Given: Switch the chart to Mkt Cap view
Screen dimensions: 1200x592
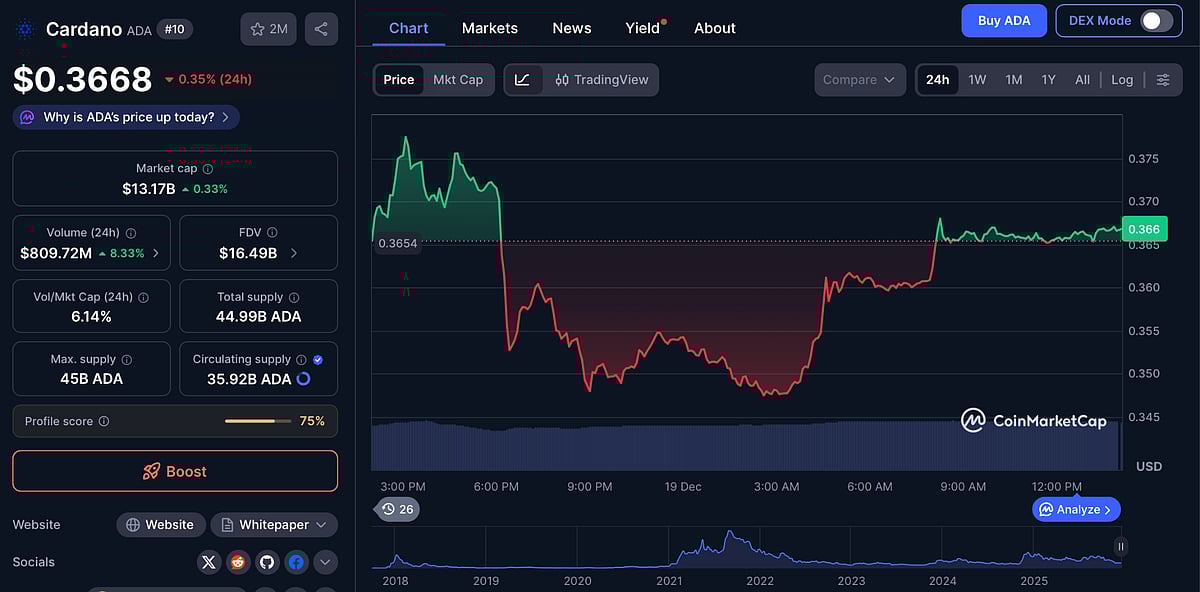Looking at the screenshot, I should click(x=458, y=79).
